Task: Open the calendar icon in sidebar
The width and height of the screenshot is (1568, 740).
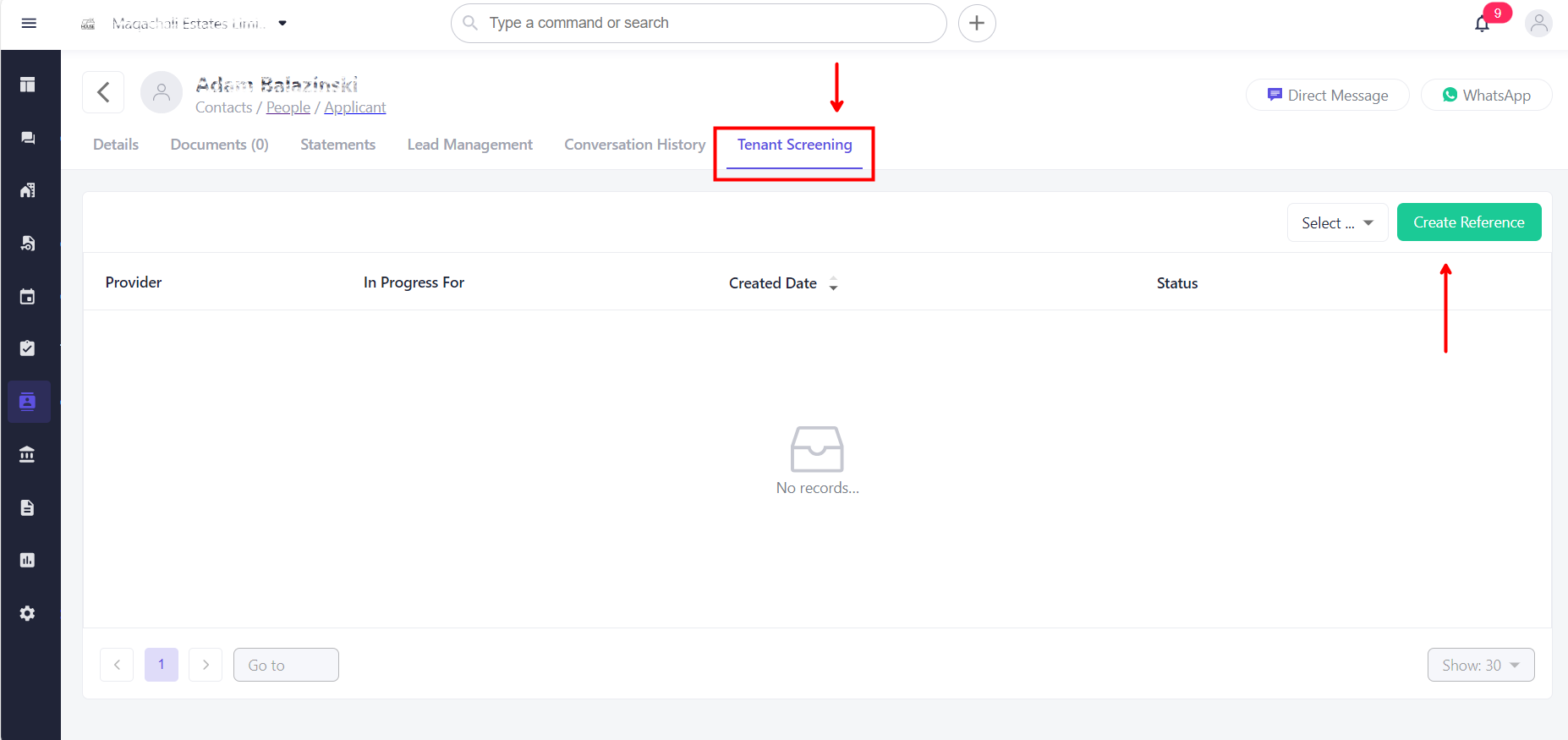Action: pyautogui.click(x=28, y=297)
